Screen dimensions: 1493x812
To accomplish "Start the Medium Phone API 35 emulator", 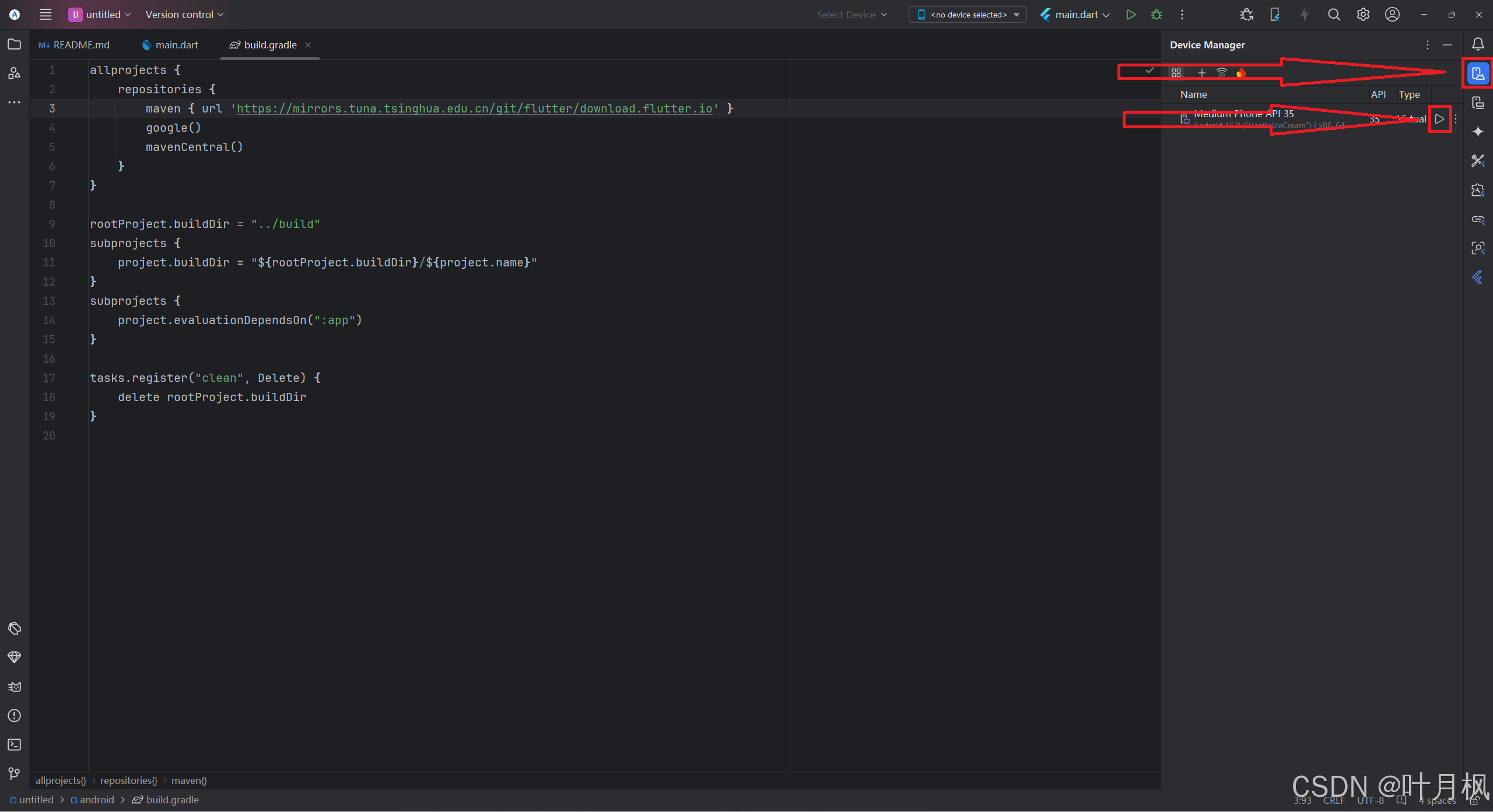I will (x=1439, y=119).
